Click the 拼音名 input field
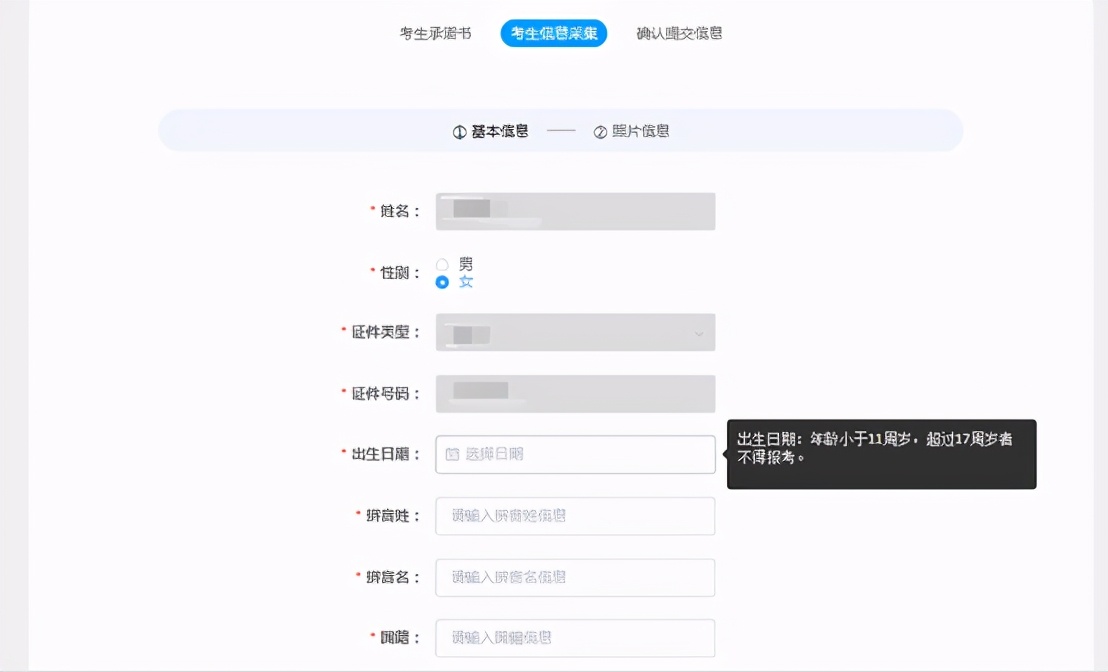The width and height of the screenshot is (1108, 672). (575, 577)
